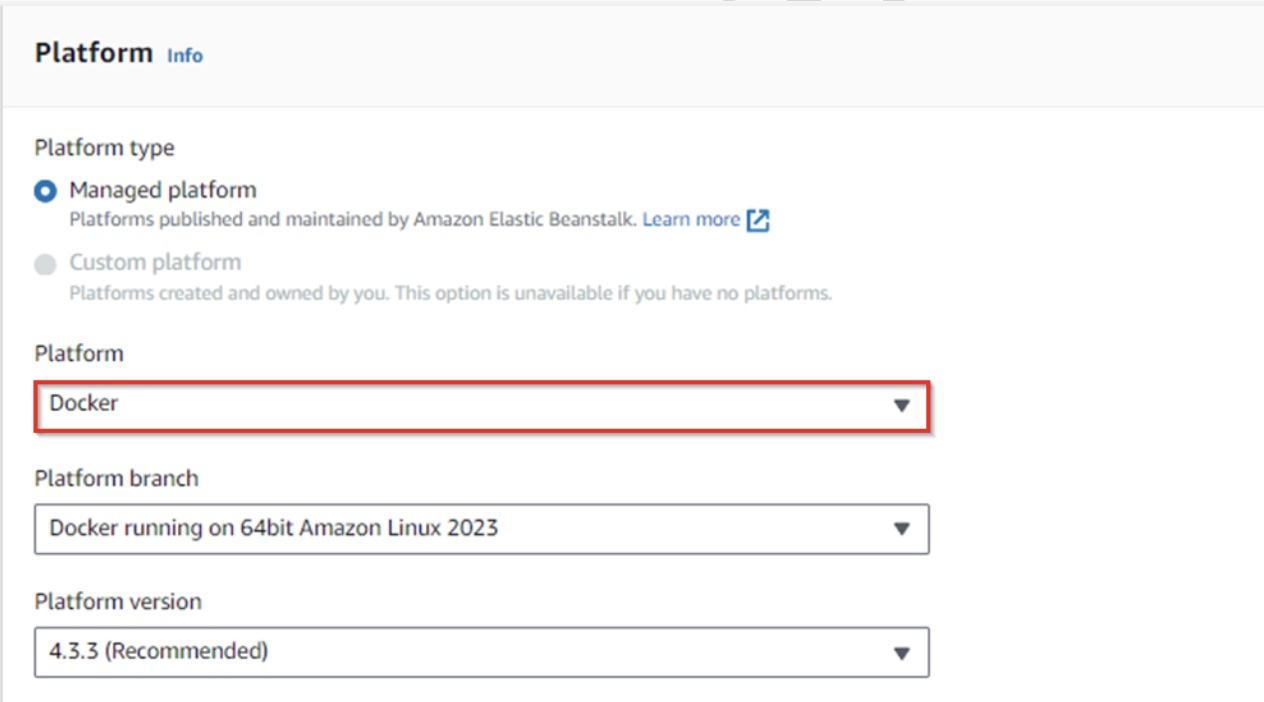The image size is (1264, 702).
Task: Click the arrow icon in Platform version dropdown
Action: point(902,653)
